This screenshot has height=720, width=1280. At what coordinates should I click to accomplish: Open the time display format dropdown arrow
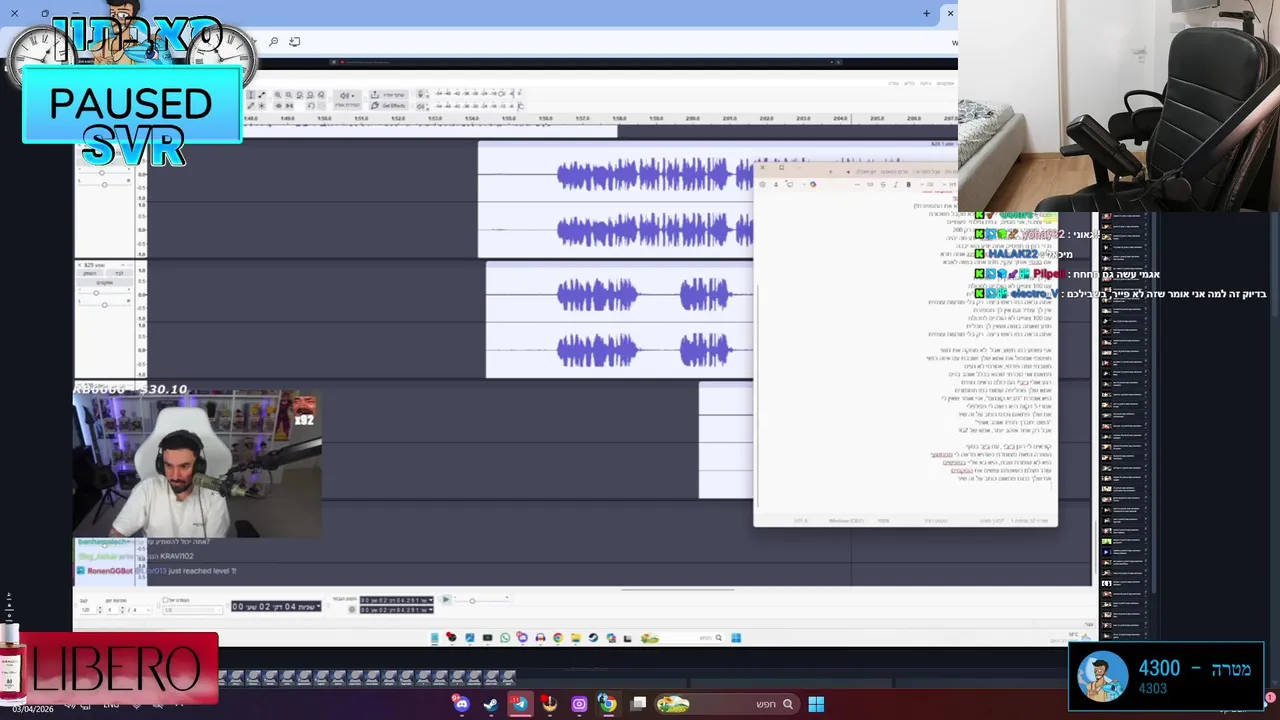(x=319, y=606)
